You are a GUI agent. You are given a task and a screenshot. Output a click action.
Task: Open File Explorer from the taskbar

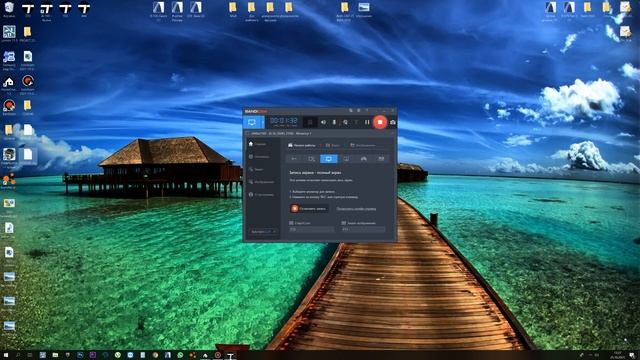tap(55, 355)
